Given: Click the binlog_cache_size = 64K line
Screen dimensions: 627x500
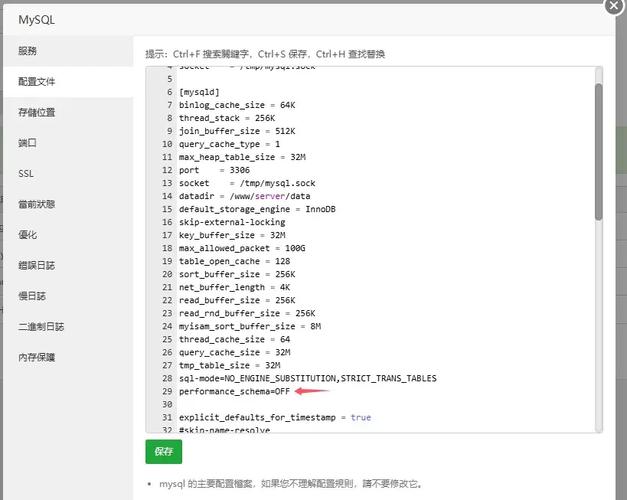Looking at the screenshot, I should click(x=237, y=105).
